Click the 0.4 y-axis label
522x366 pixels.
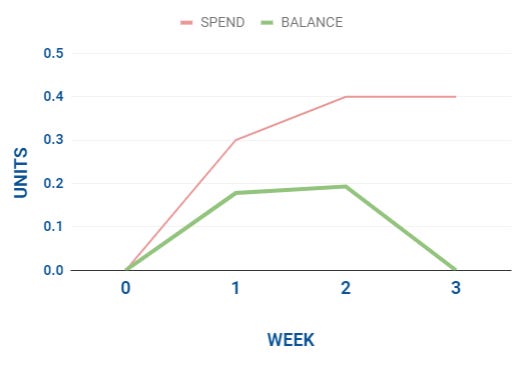pyautogui.click(x=53, y=97)
